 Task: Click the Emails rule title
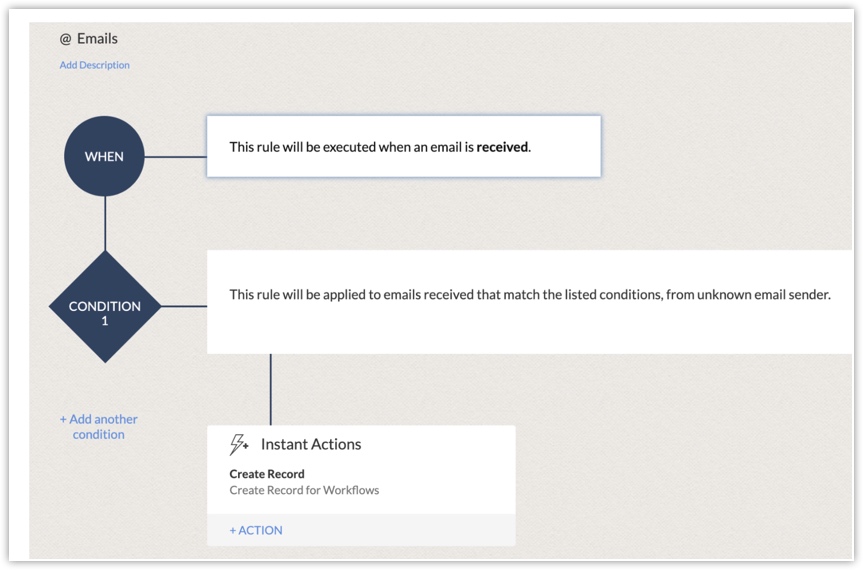pos(97,39)
